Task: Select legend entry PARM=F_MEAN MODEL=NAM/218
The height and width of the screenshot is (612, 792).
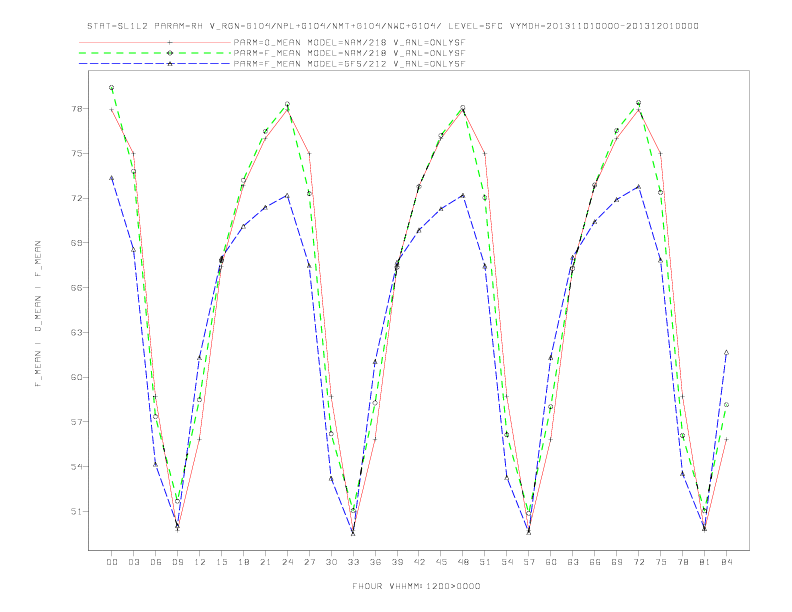Action: coord(349,53)
